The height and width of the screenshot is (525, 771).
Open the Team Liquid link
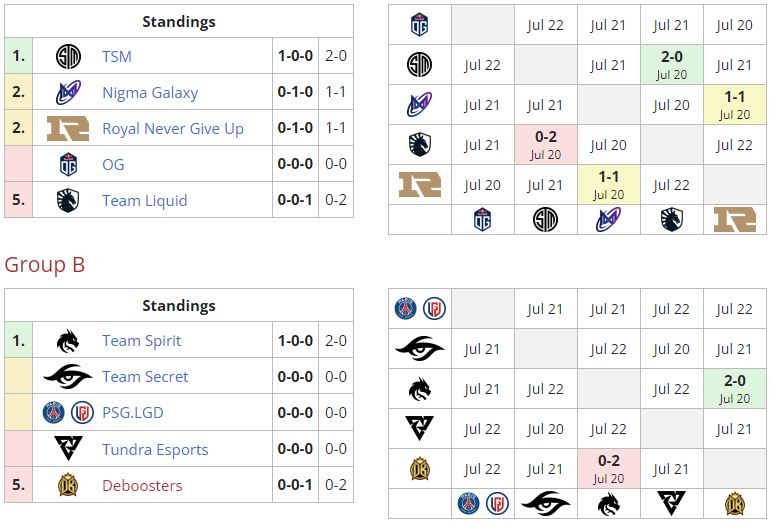click(x=144, y=201)
